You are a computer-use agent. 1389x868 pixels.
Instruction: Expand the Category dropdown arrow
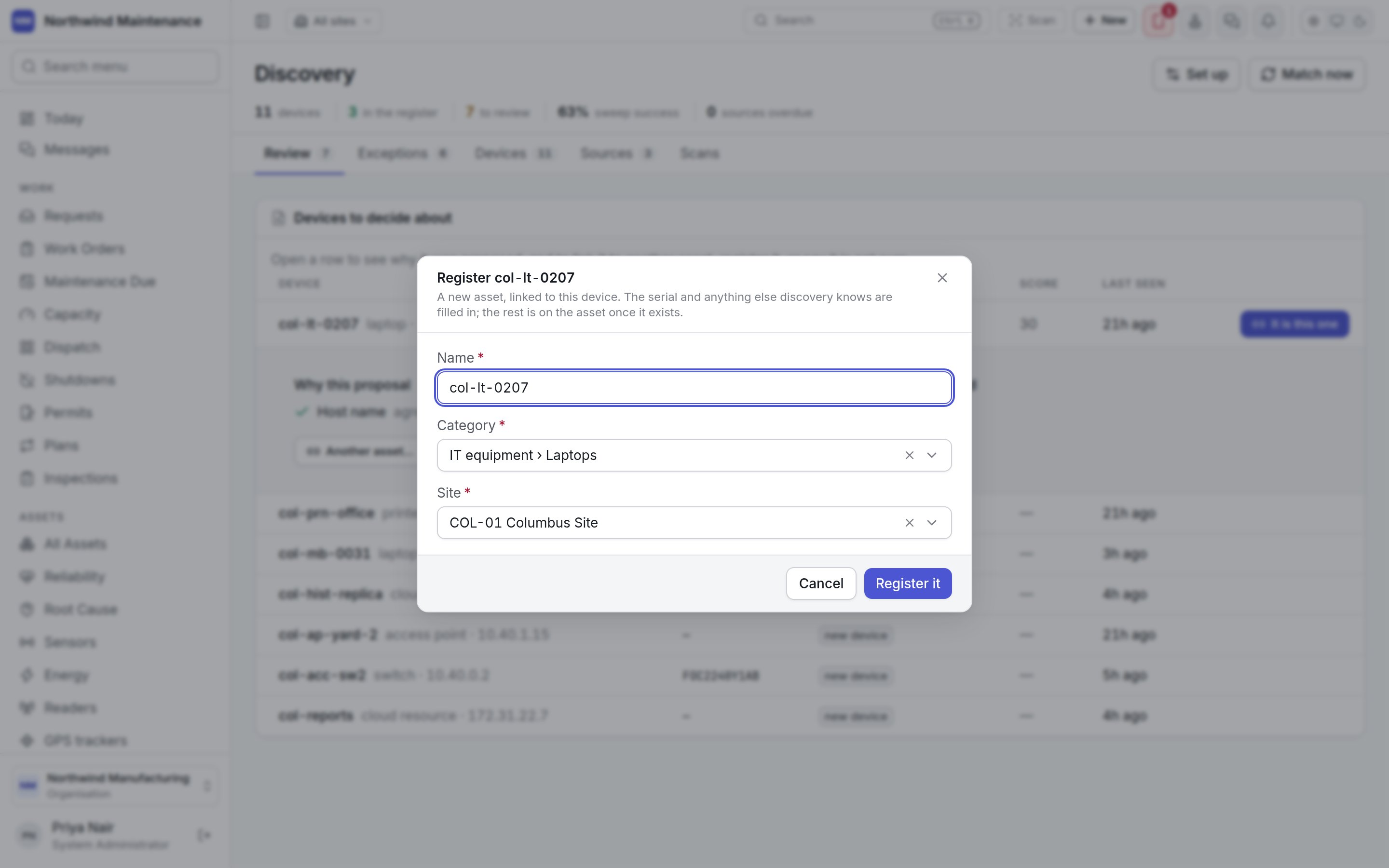[932, 455]
